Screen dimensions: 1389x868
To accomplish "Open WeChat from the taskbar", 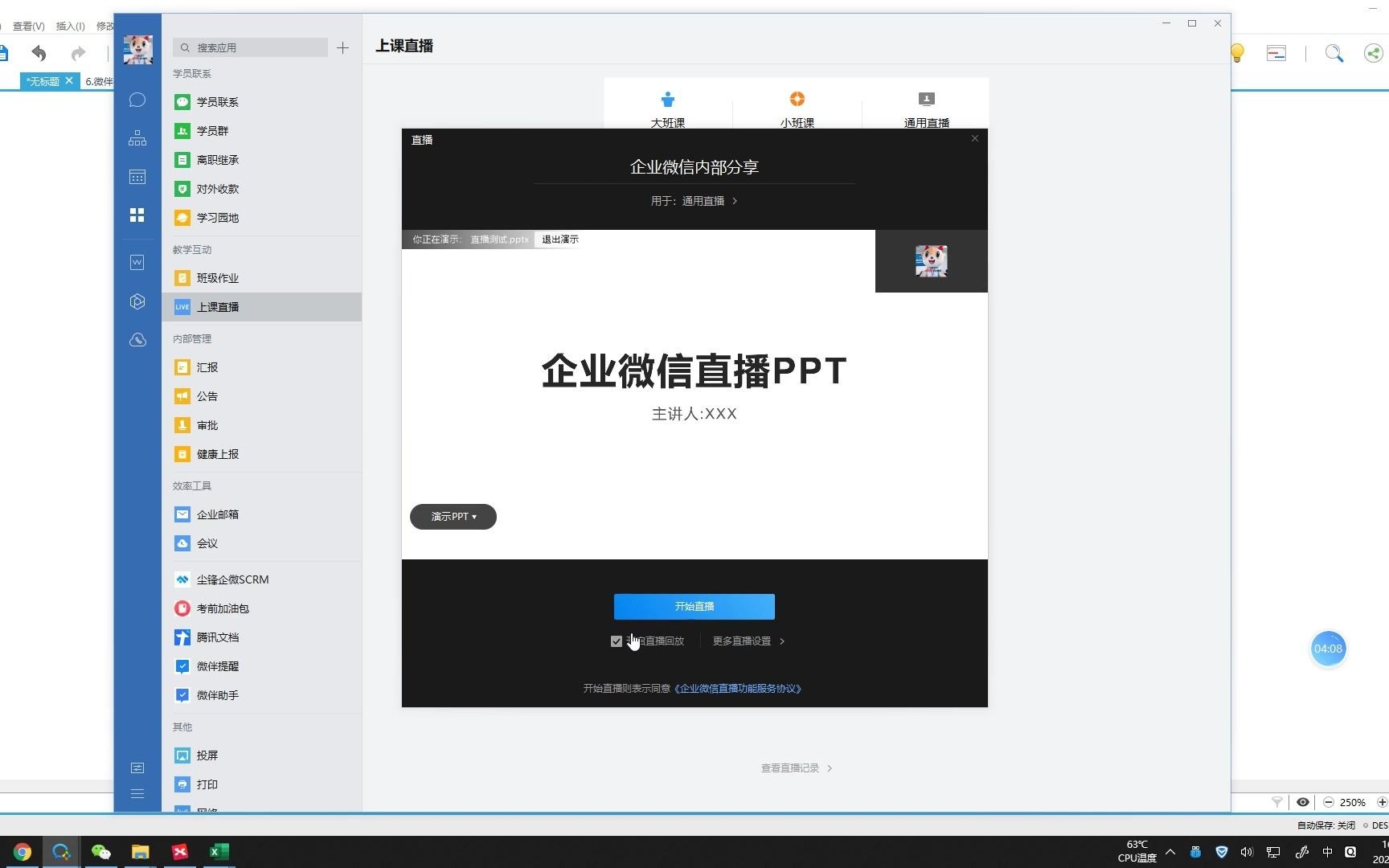I will 100,852.
